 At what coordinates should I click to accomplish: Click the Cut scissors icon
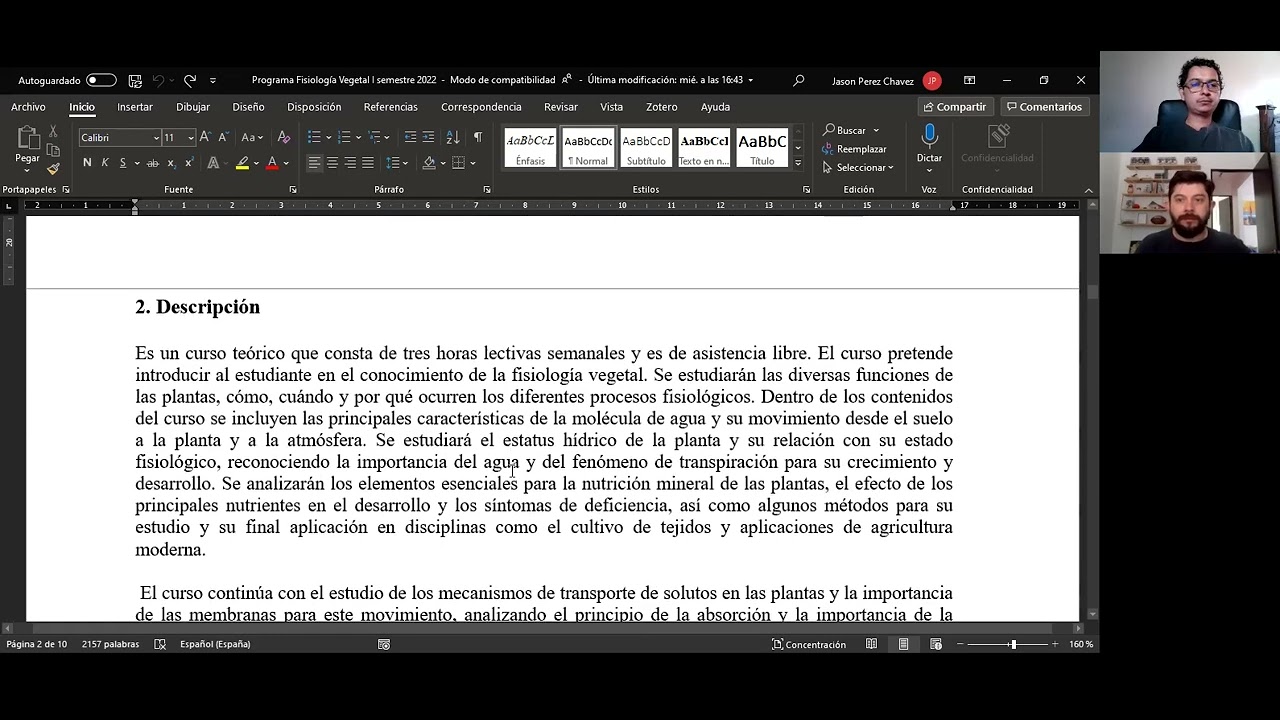(x=53, y=131)
